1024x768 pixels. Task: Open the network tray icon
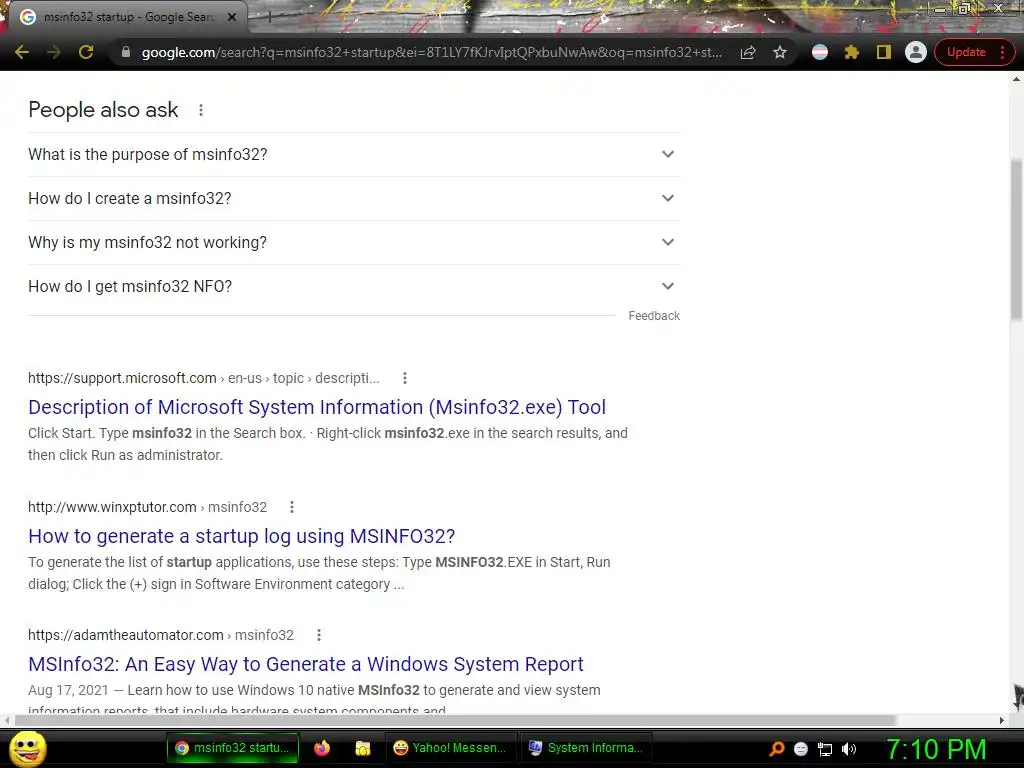pos(825,749)
